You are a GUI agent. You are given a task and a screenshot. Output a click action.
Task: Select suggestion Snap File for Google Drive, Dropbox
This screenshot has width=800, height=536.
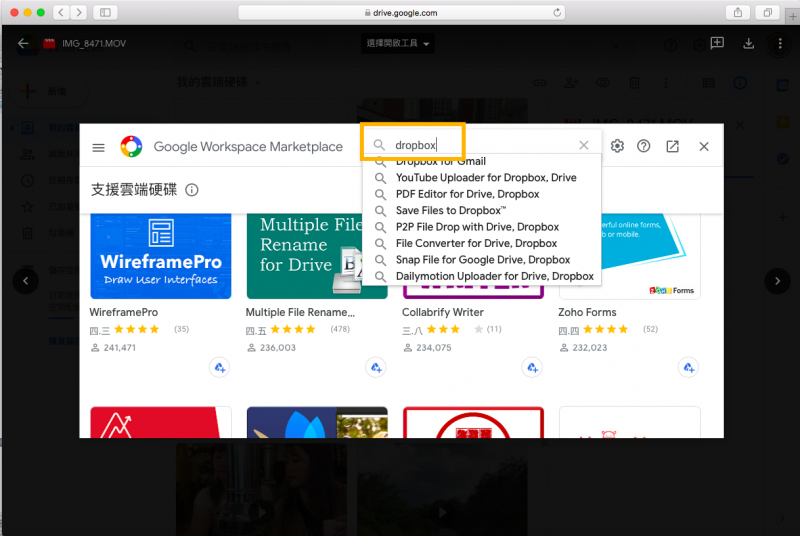[482, 260]
